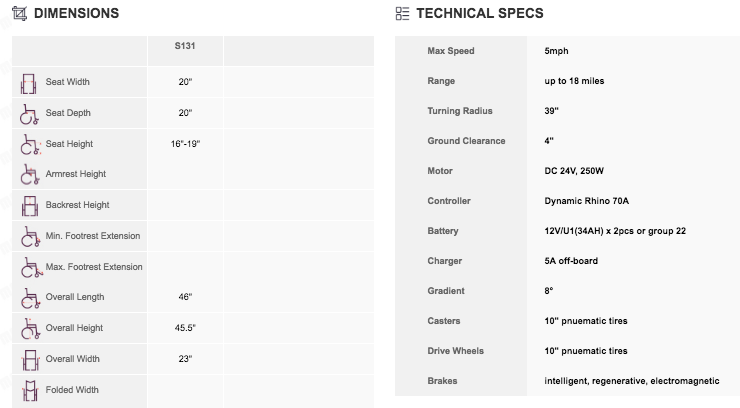740x408 pixels.
Task: Click the Seat Height diagram icon
Action: (30, 145)
